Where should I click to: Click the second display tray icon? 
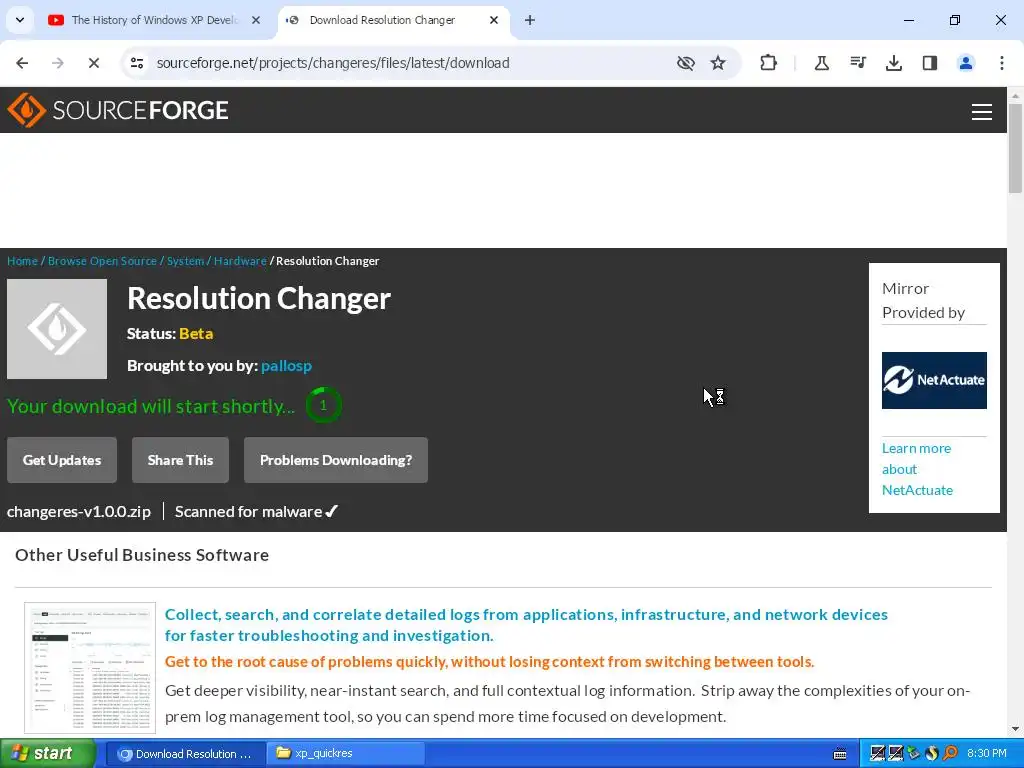click(895, 754)
